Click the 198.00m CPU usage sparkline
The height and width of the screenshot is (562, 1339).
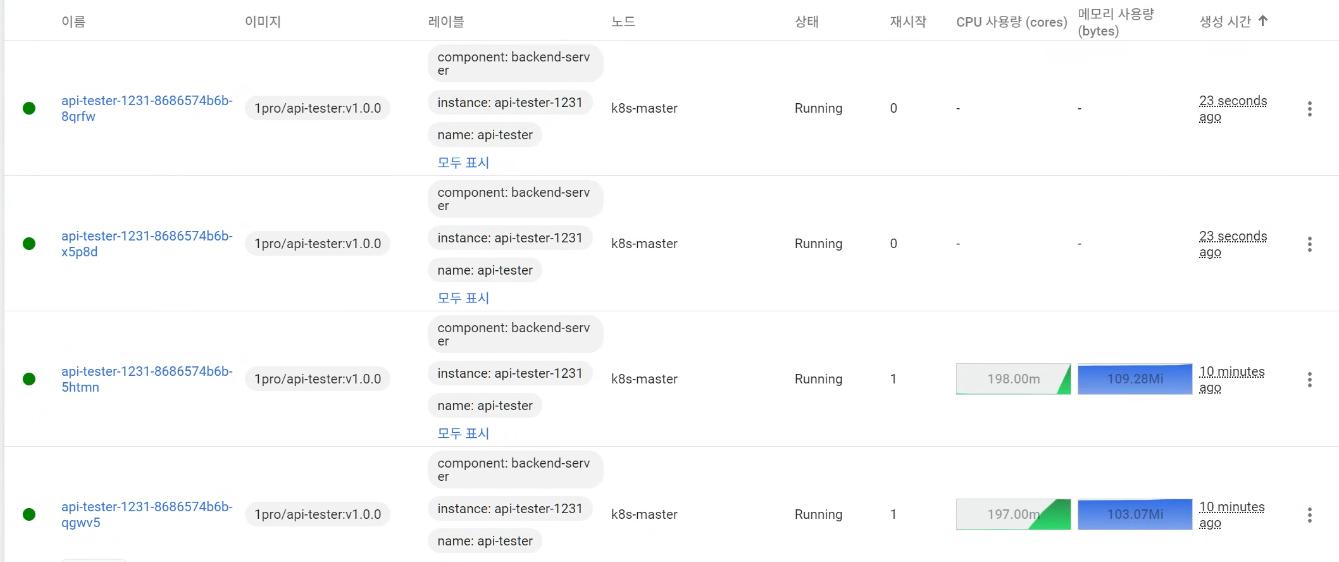click(1013, 379)
